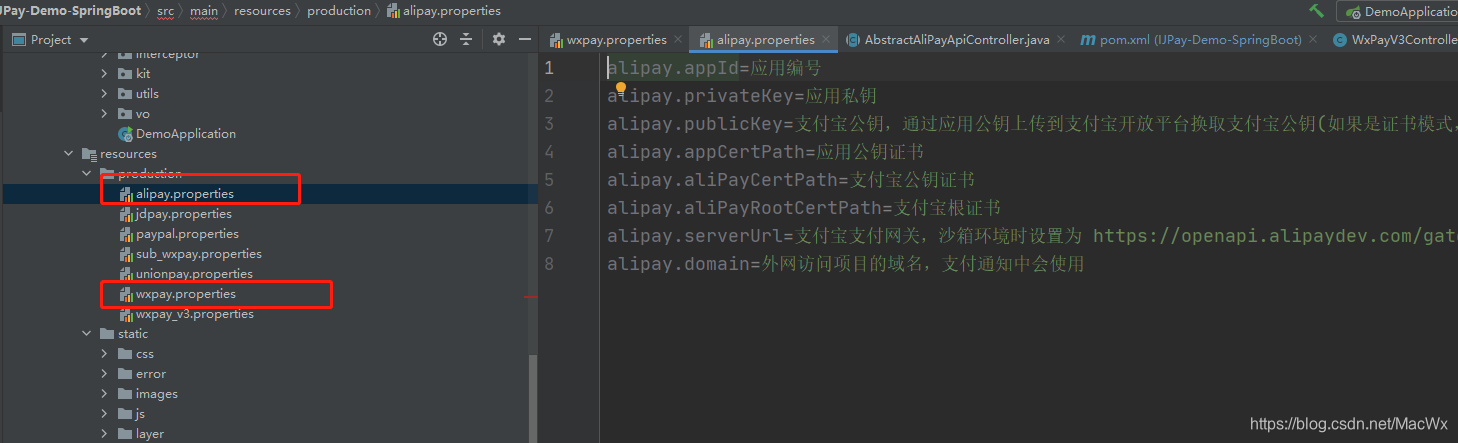
Task: Hide the Project panel with minus icon
Action: coord(525,40)
